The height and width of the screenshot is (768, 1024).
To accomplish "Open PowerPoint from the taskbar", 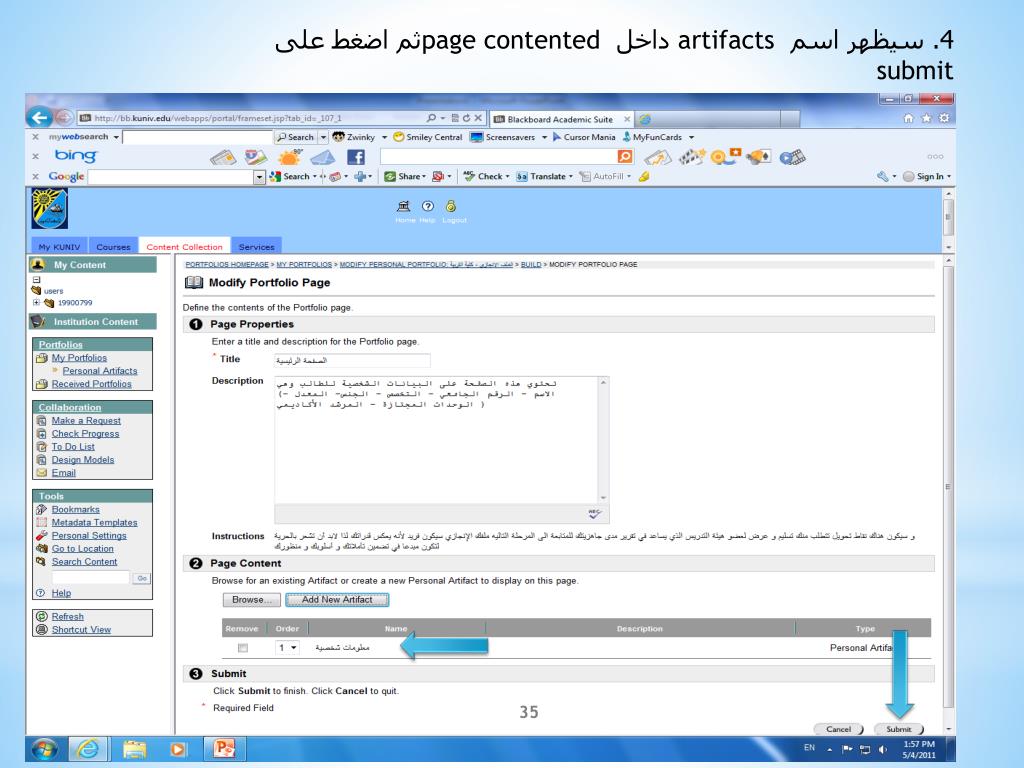I will click(224, 748).
